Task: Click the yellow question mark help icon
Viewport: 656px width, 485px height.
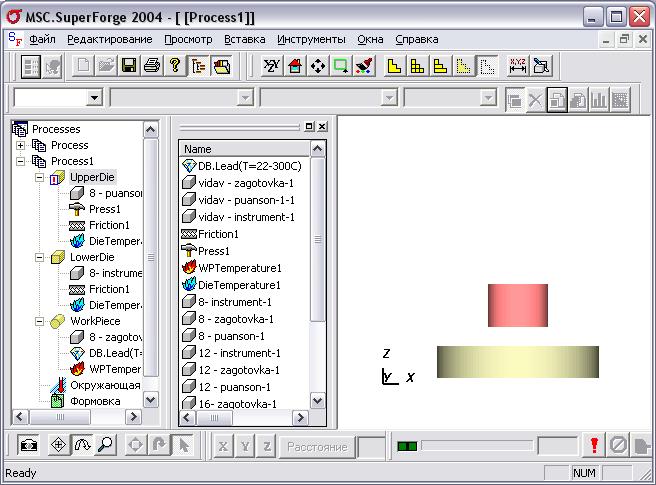Action: tap(175, 66)
